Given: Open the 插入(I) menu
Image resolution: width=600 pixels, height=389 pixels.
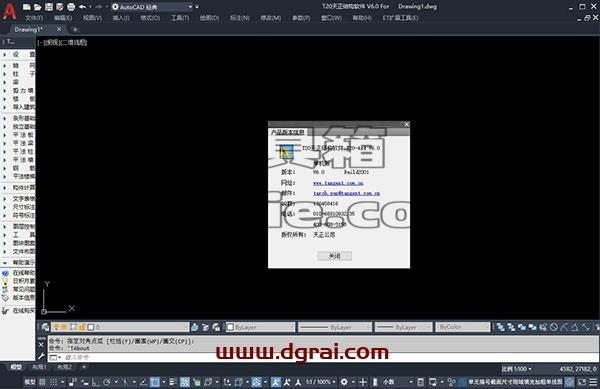Looking at the screenshot, I should click(x=121, y=18).
